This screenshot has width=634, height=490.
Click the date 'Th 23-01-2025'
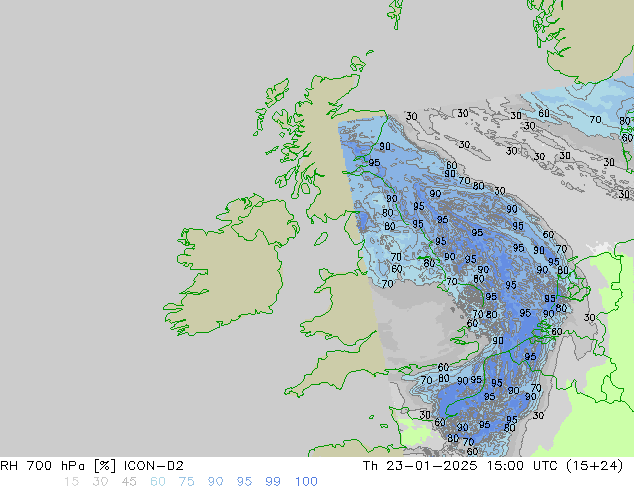420,466
